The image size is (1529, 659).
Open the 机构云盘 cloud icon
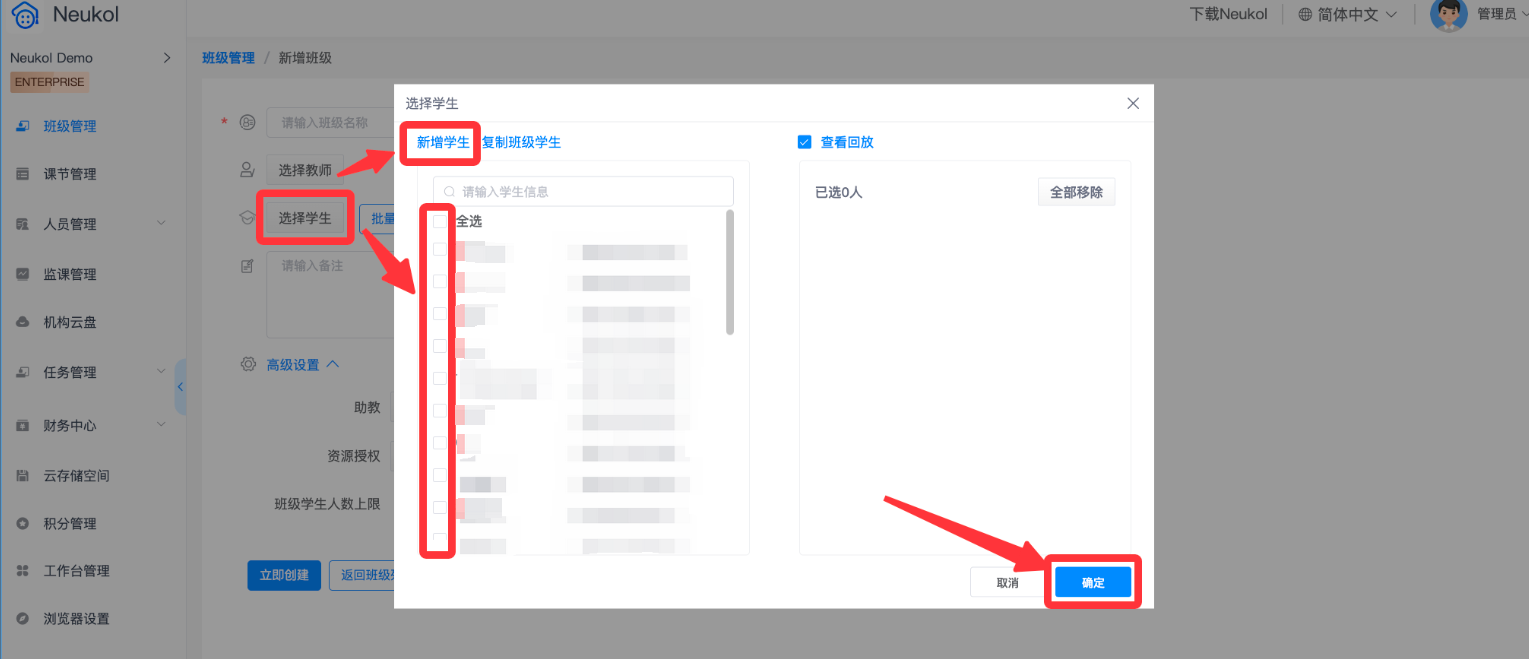point(22,322)
